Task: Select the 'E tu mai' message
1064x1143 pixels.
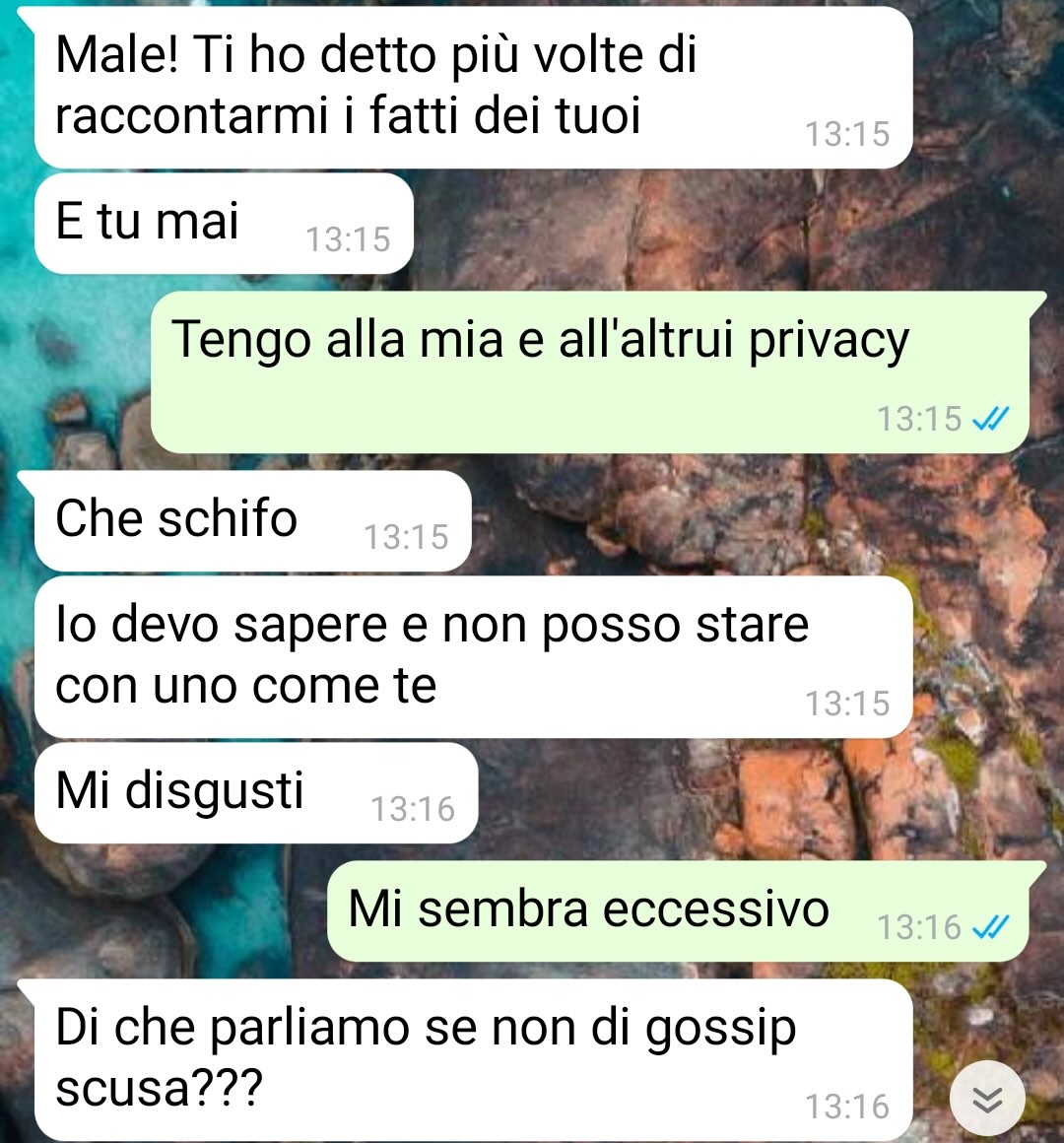Action: coord(224,223)
